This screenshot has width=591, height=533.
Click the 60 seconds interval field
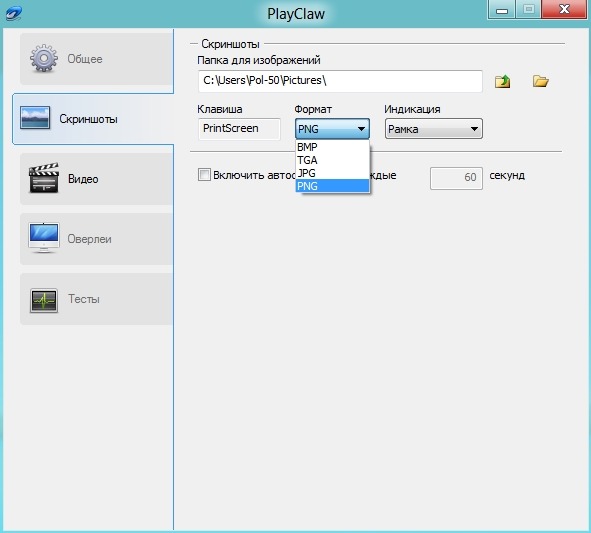coord(456,178)
